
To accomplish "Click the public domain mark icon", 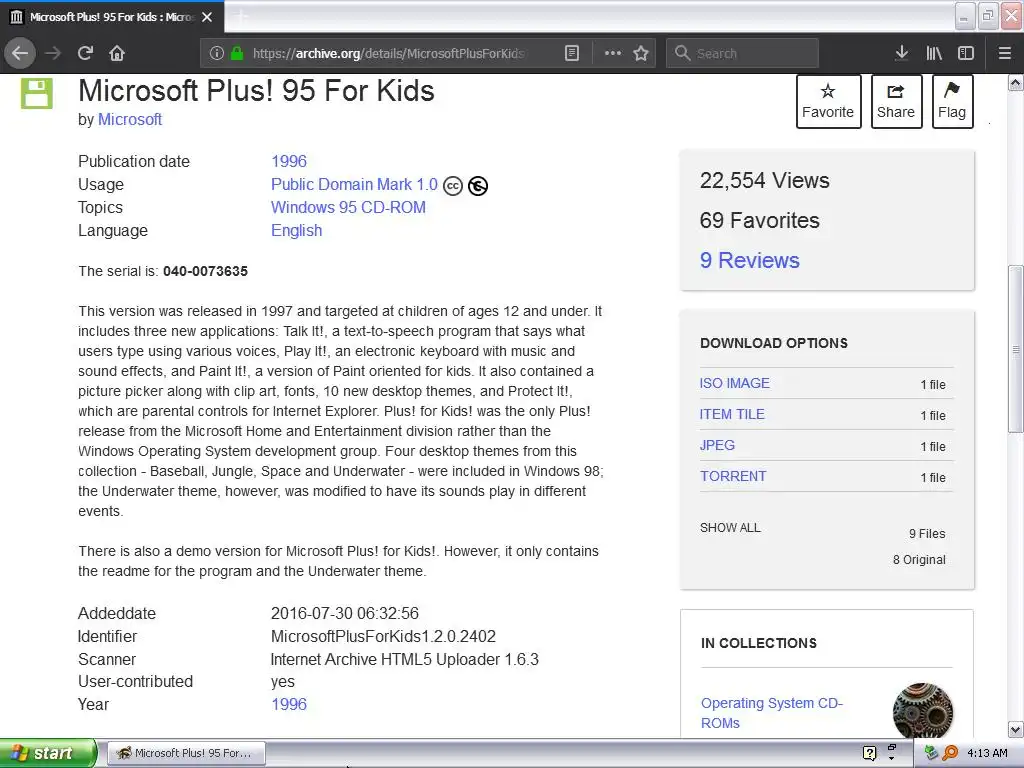I will coord(478,186).
